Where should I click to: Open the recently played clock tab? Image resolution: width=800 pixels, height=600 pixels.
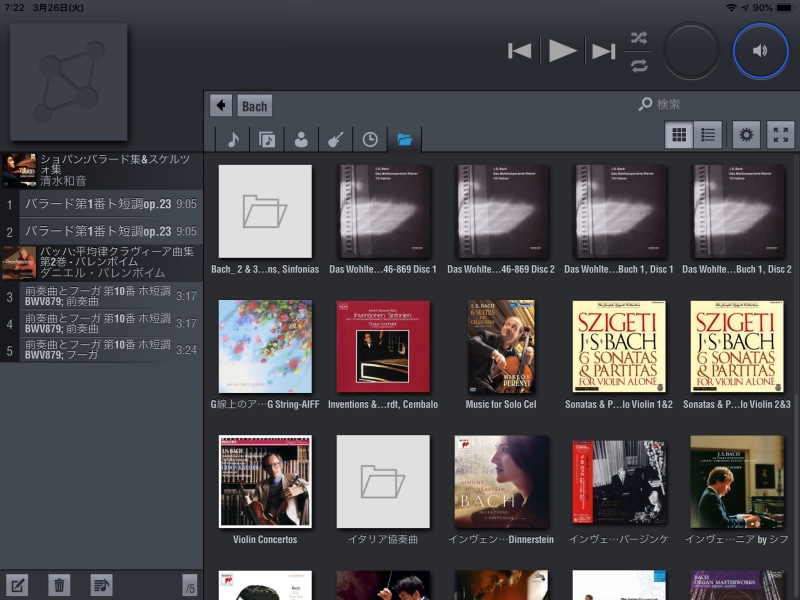pos(370,139)
